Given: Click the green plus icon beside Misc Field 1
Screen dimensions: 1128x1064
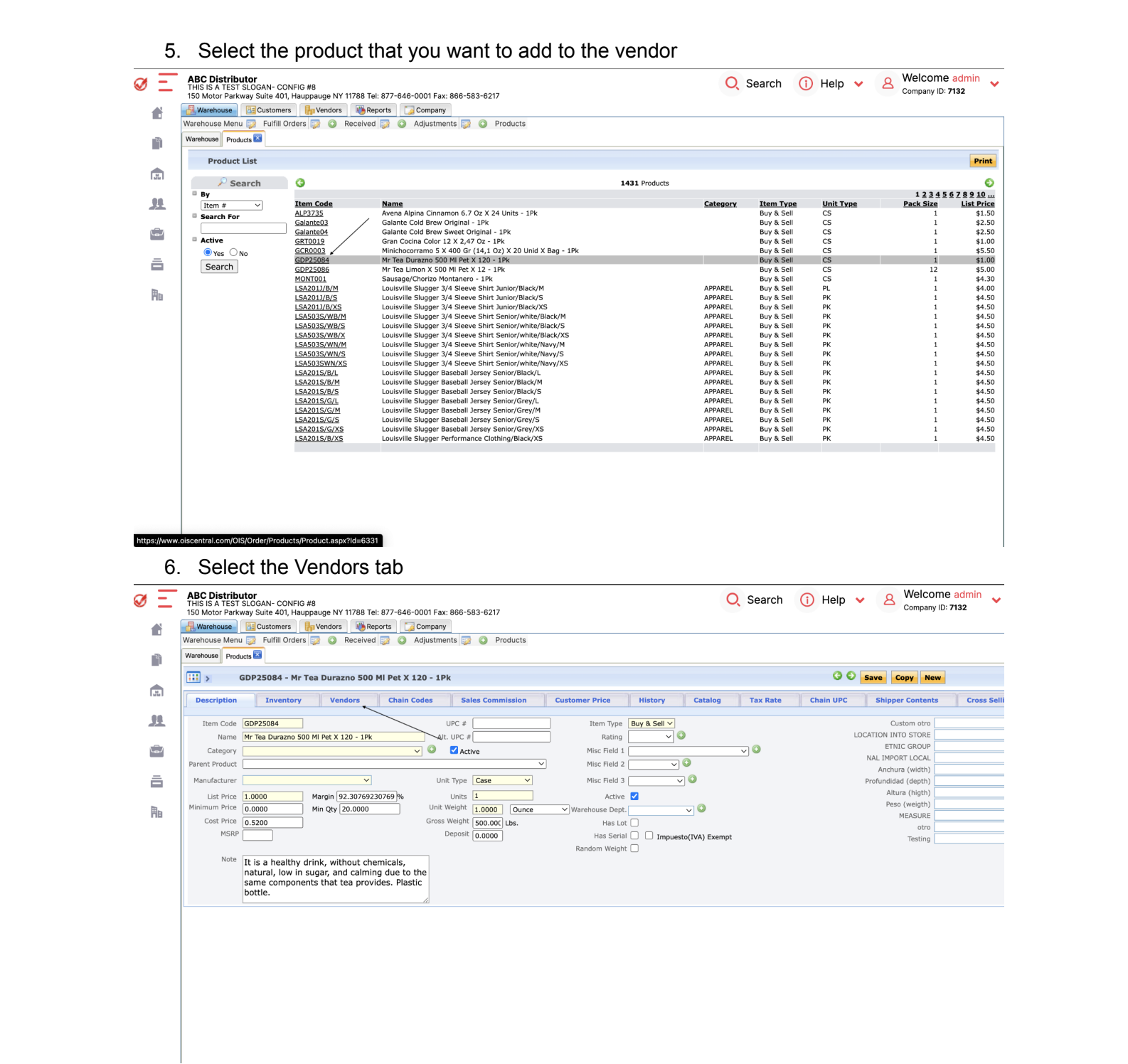Looking at the screenshot, I should [757, 750].
